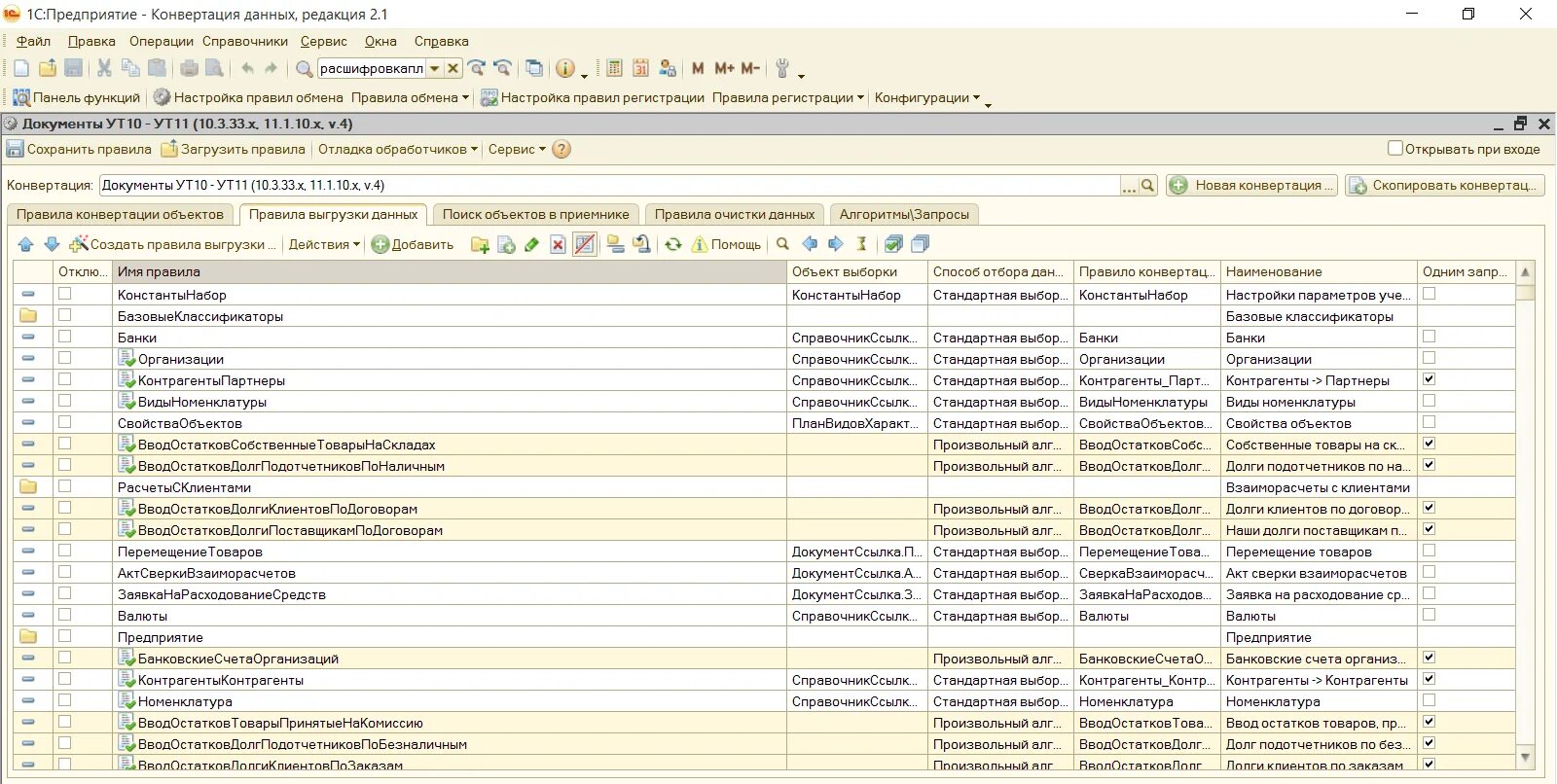Click 'Скопировать конвертацию' button
This screenshot has height=784, width=1557.
point(1444,185)
